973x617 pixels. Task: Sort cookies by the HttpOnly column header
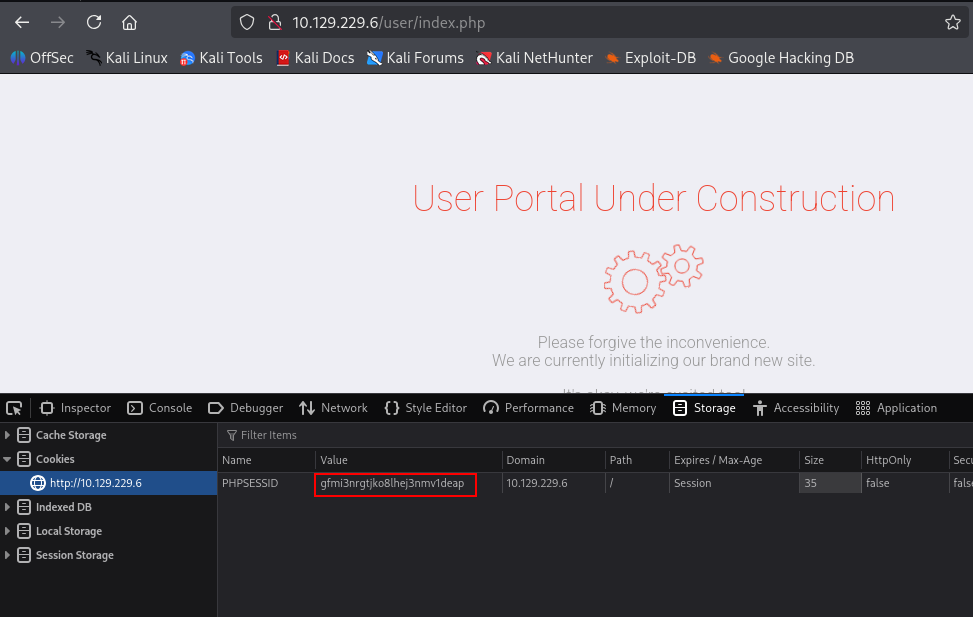[x=904, y=460]
